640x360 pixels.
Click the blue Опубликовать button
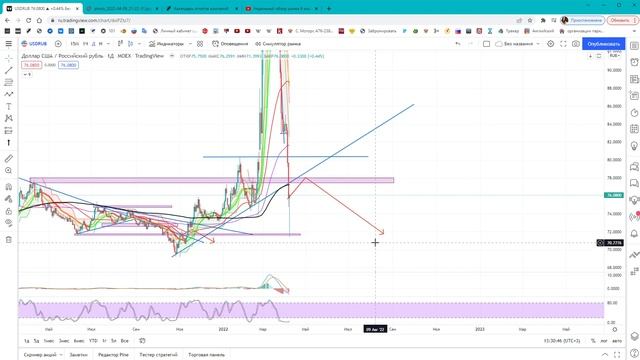coord(604,44)
